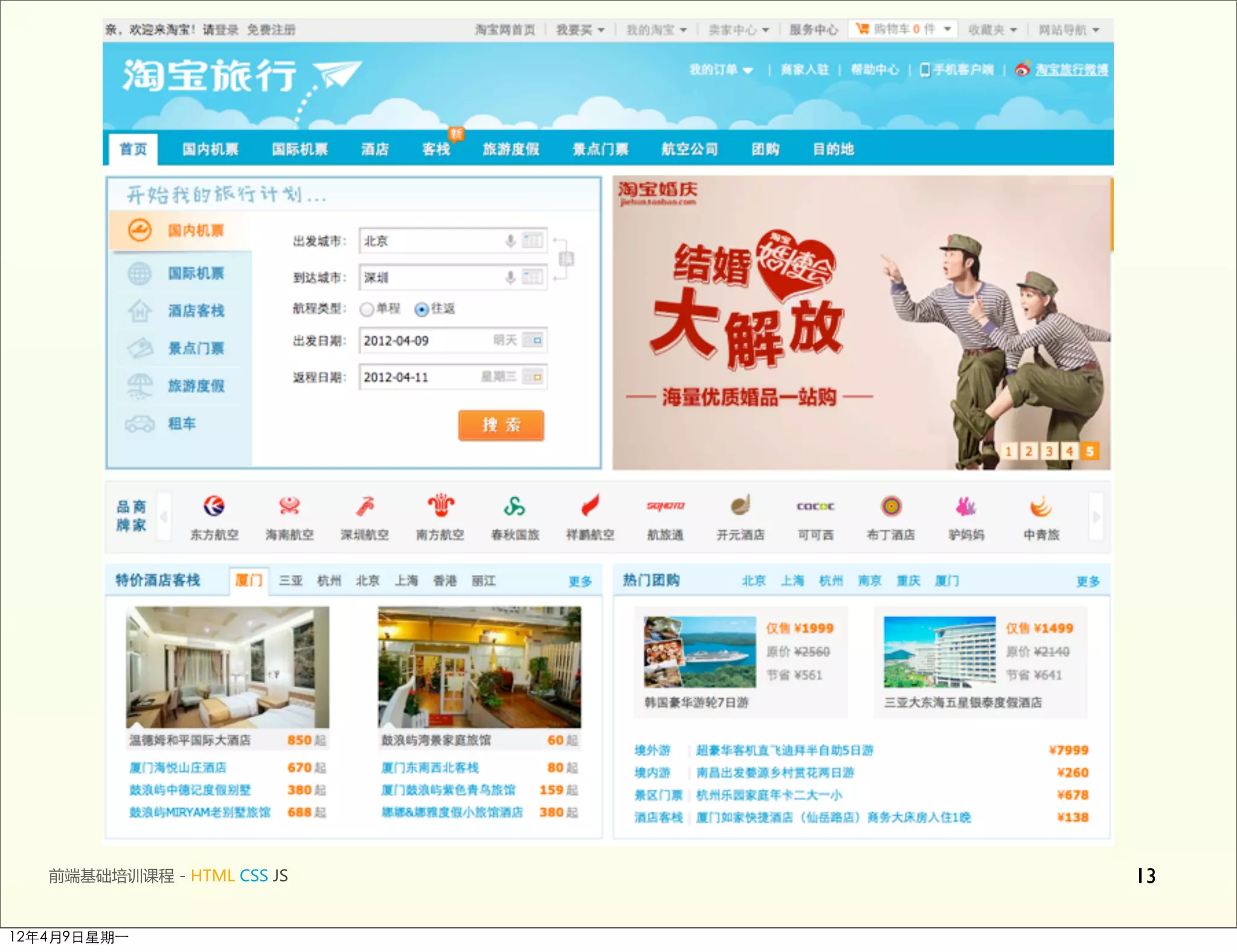Click the microphone icon in 出发城市 field

click(x=510, y=241)
